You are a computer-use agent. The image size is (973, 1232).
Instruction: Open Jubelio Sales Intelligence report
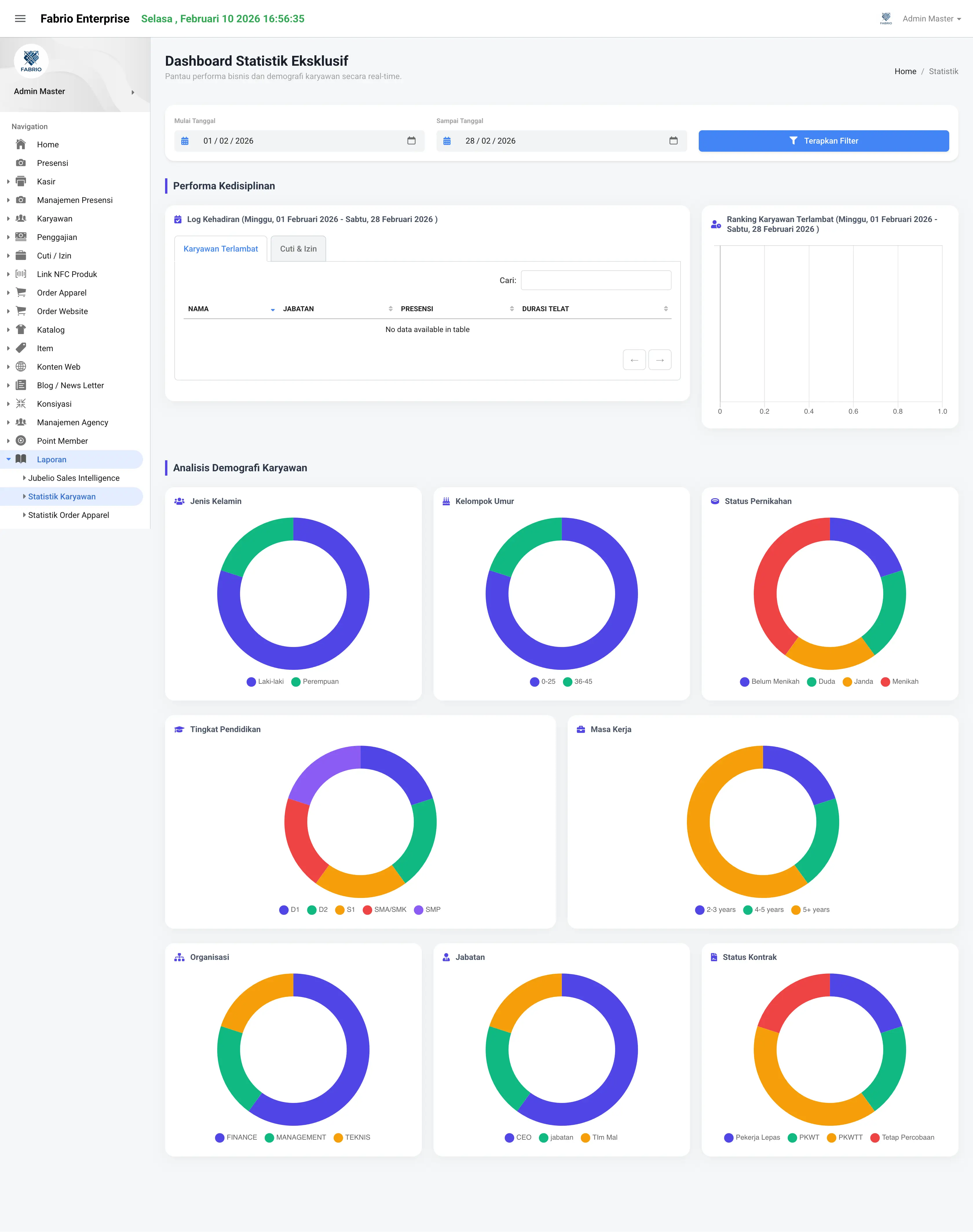coord(74,478)
